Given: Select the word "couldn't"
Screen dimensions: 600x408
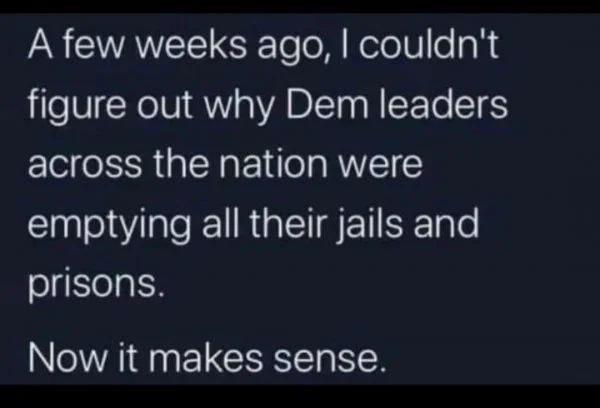Looking at the screenshot, I should tap(428, 45).
